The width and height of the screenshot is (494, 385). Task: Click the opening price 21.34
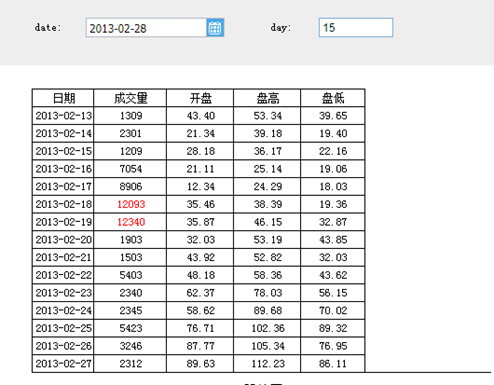click(x=201, y=133)
